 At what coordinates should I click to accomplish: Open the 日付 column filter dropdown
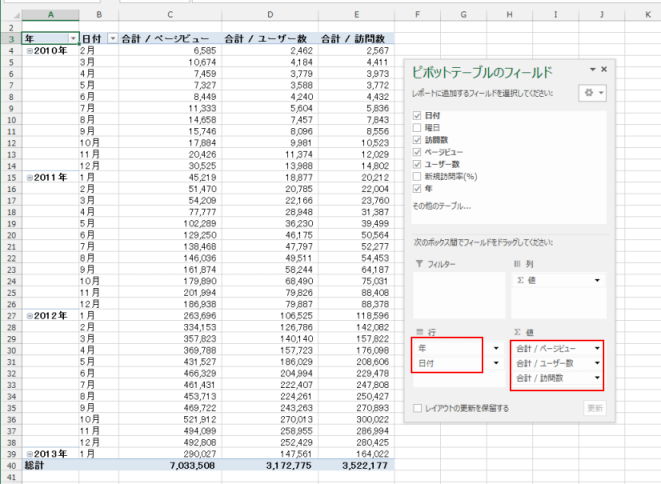coord(112,37)
